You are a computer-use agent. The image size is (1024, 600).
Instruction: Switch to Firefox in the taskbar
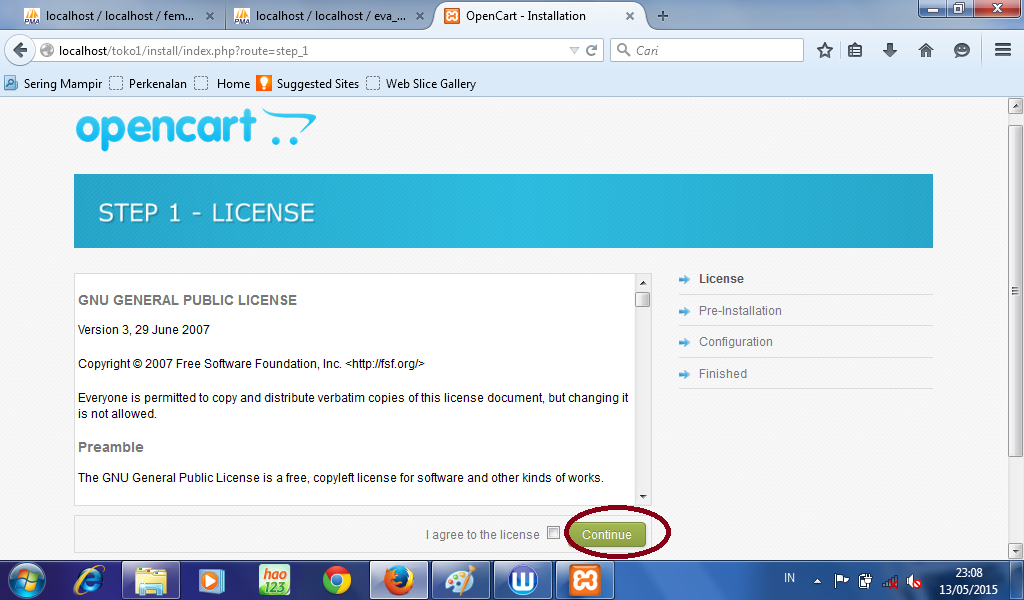(399, 580)
